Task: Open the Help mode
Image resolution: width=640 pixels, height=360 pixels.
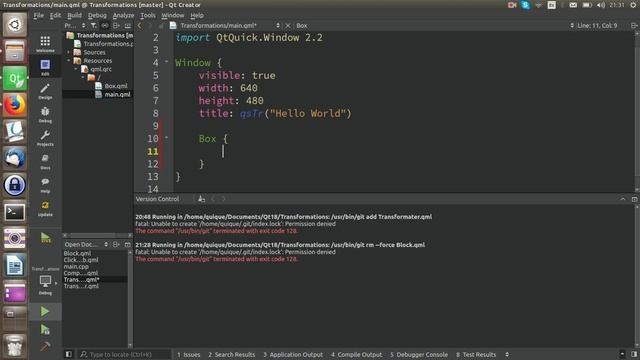Action: point(45,184)
